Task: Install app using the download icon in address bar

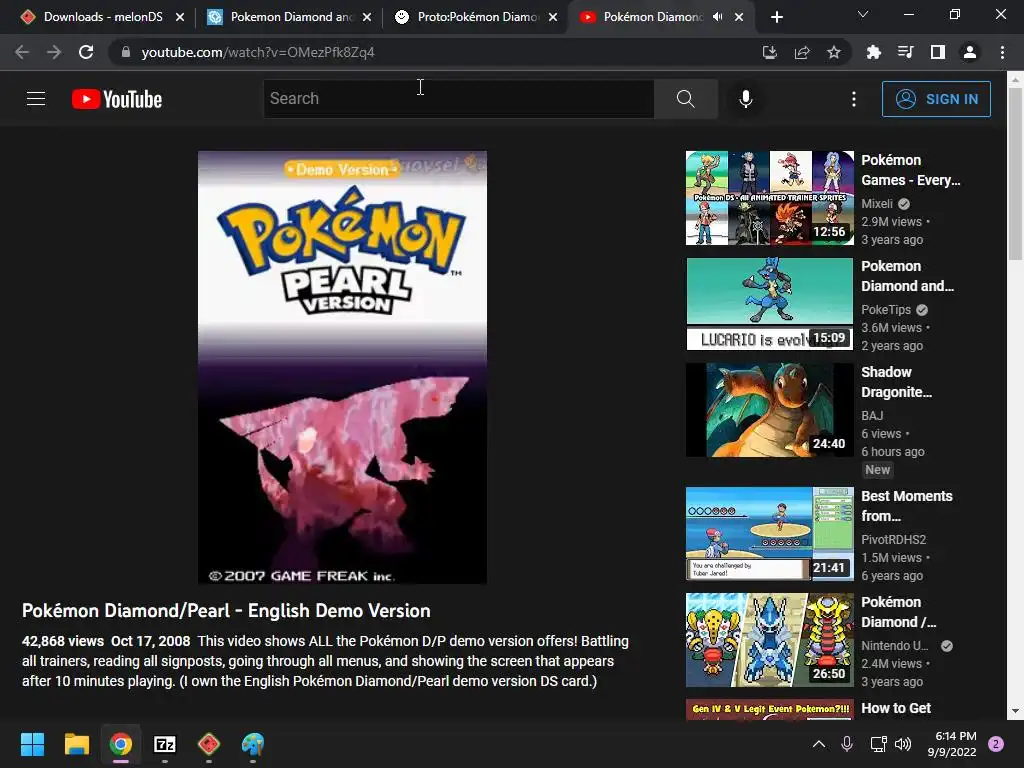Action: (x=769, y=52)
